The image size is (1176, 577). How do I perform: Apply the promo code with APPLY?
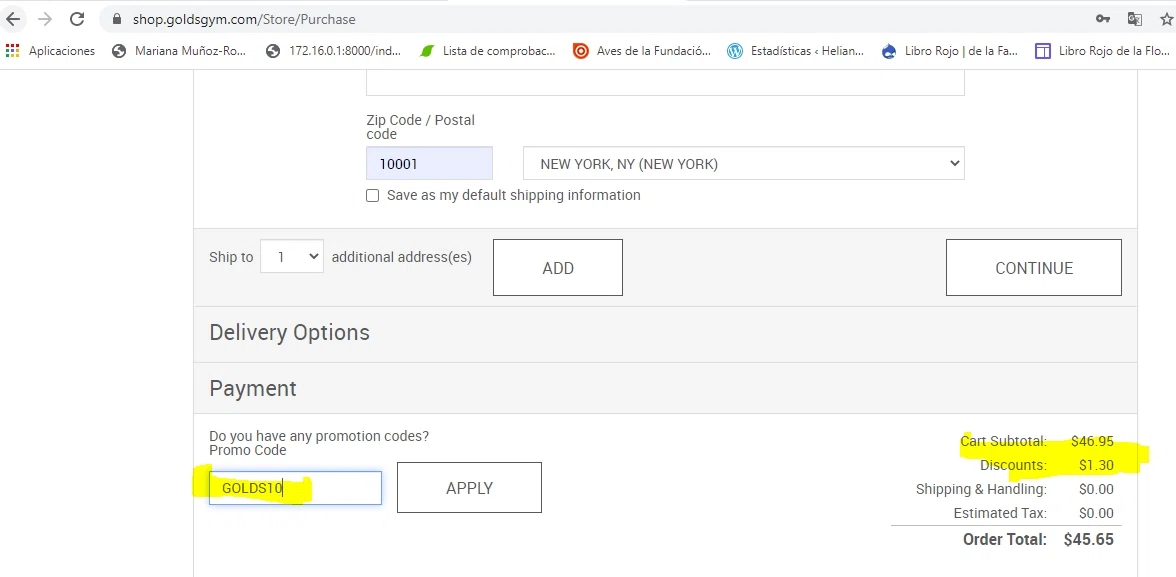tap(469, 488)
